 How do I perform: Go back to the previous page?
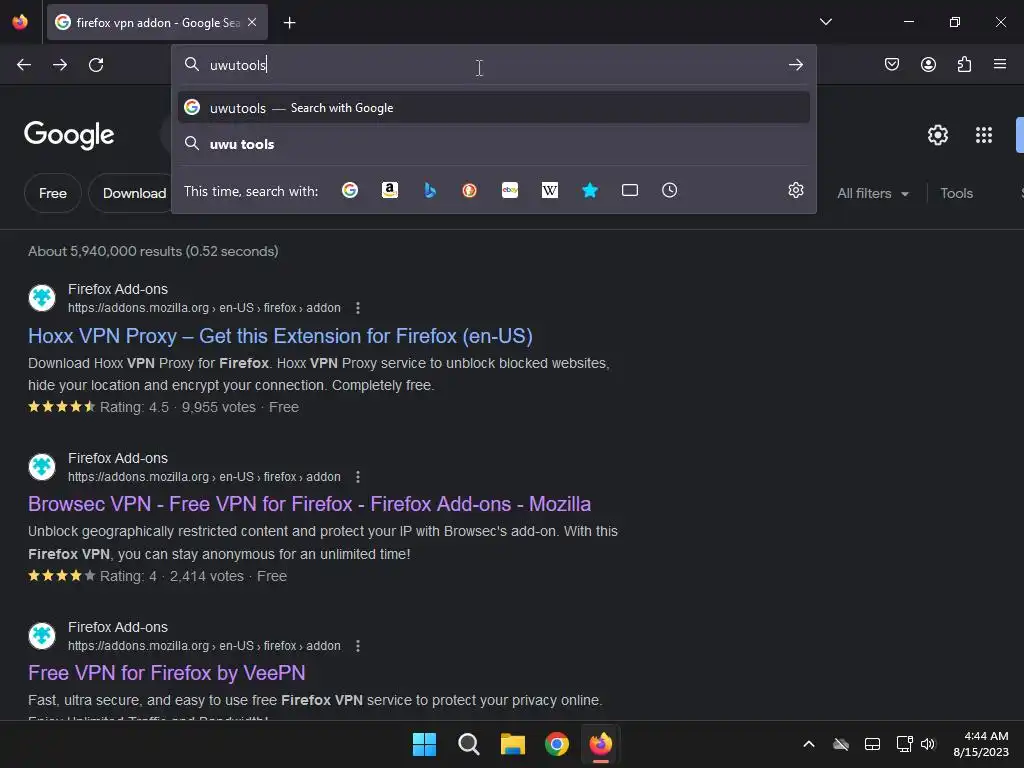click(x=24, y=65)
